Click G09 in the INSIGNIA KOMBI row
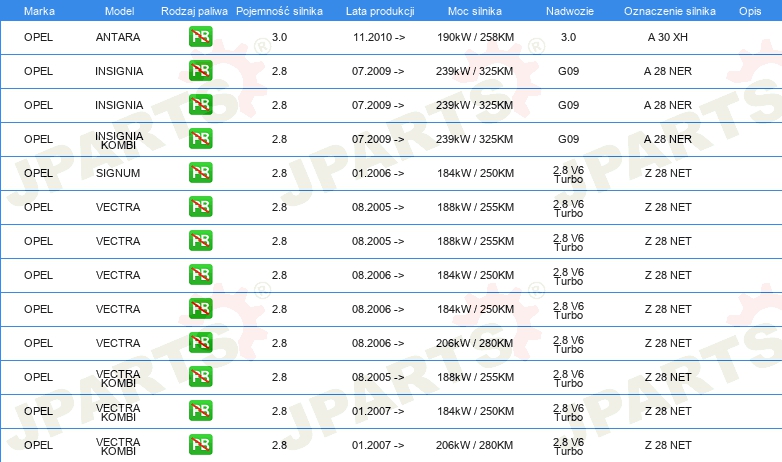The image size is (782, 462). tap(569, 139)
